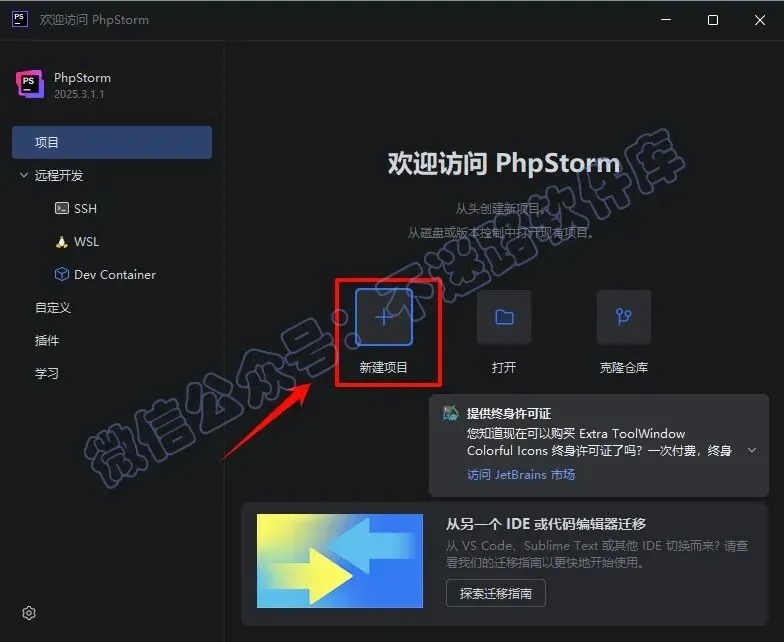Maximize the PhpStorm welcome window

coord(713,20)
